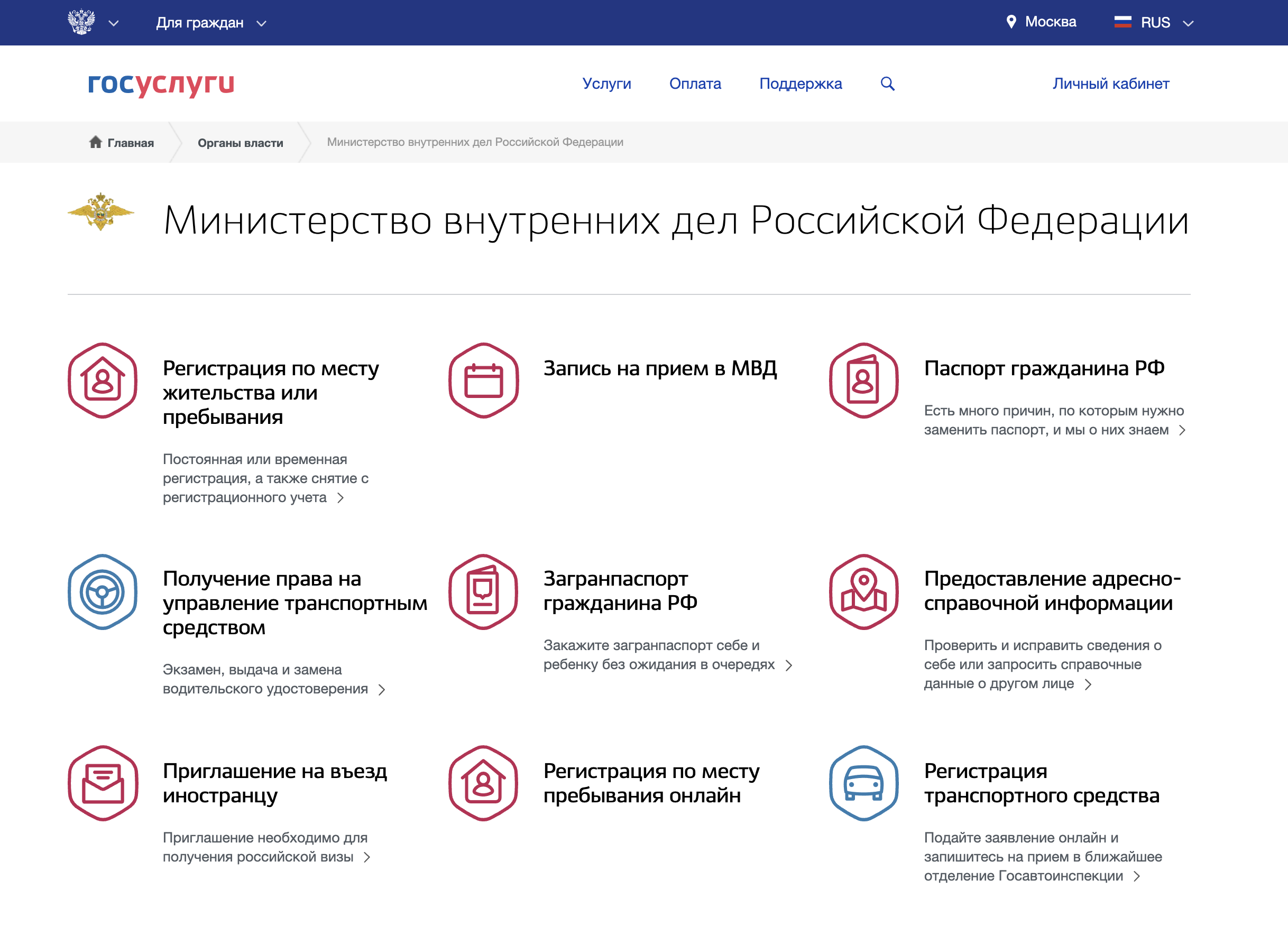Image resolution: width=1288 pixels, height=926 pixels.
Task: Open the 'Для граждан' dropdown
Action: coord(211,23)
